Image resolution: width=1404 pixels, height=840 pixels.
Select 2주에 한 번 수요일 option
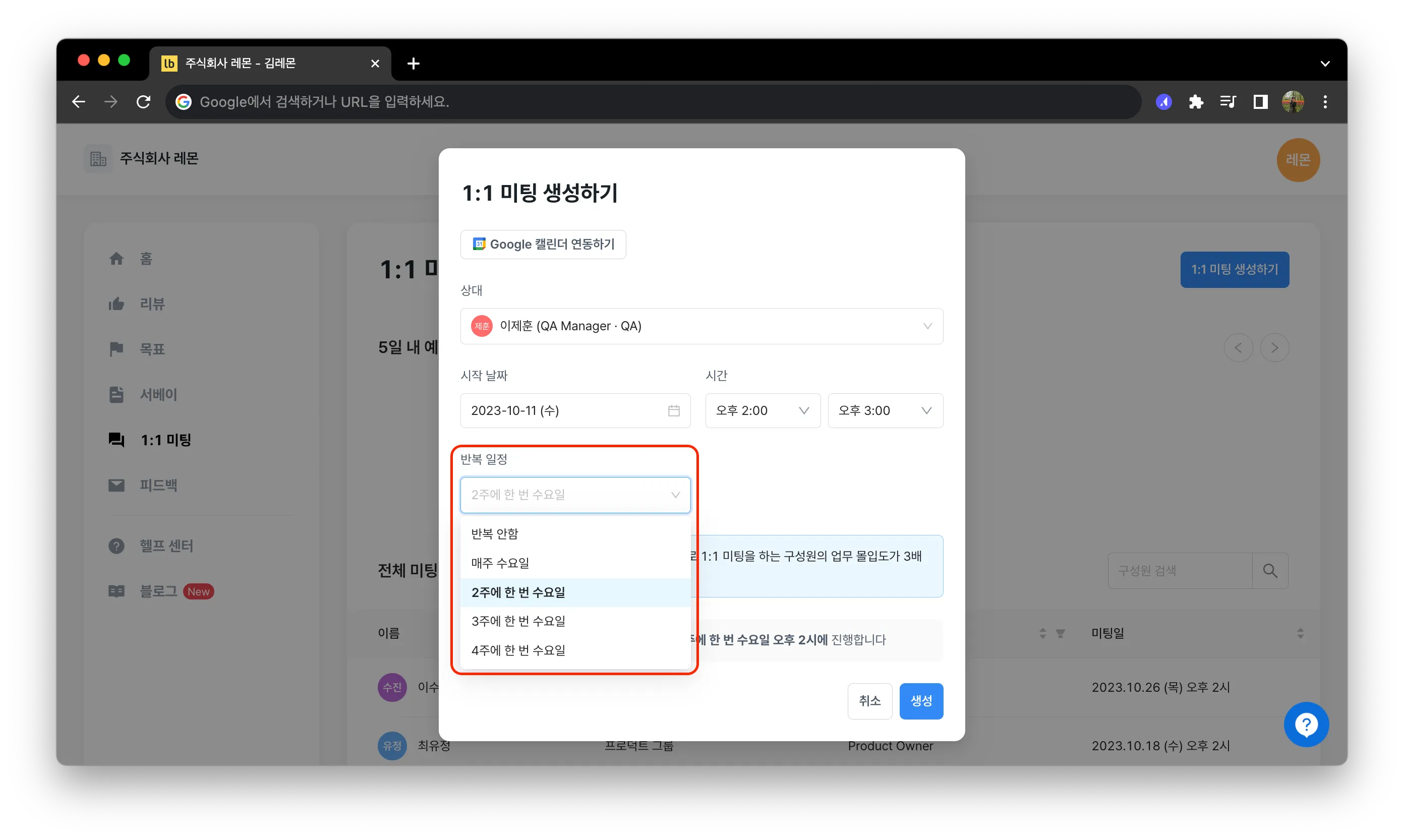pos(575,592)
